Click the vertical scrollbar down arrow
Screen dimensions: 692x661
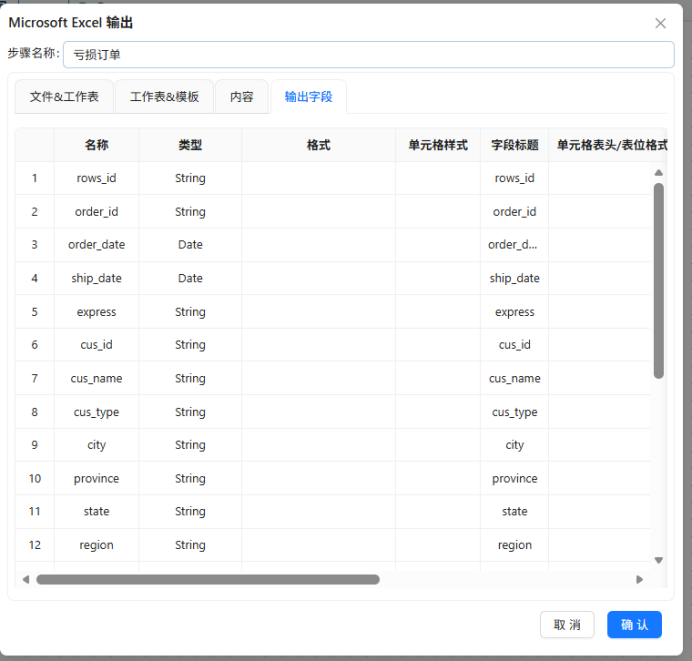[658, 560]
